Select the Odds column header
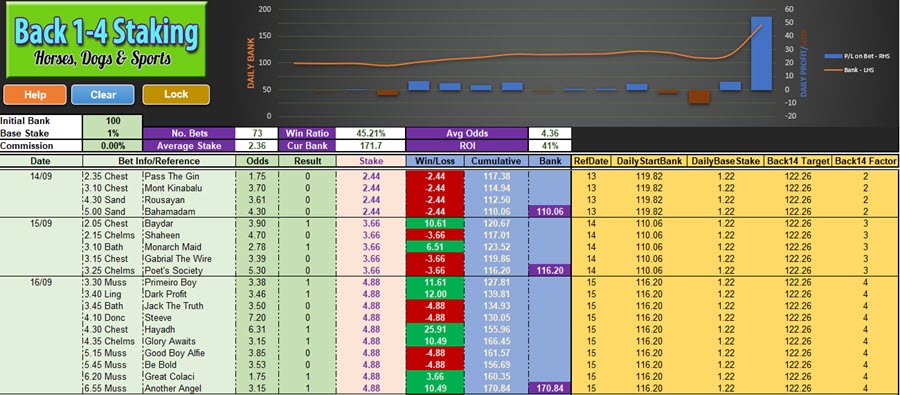Viewport: 900px width, 395px height. click(x=257, y=161)
